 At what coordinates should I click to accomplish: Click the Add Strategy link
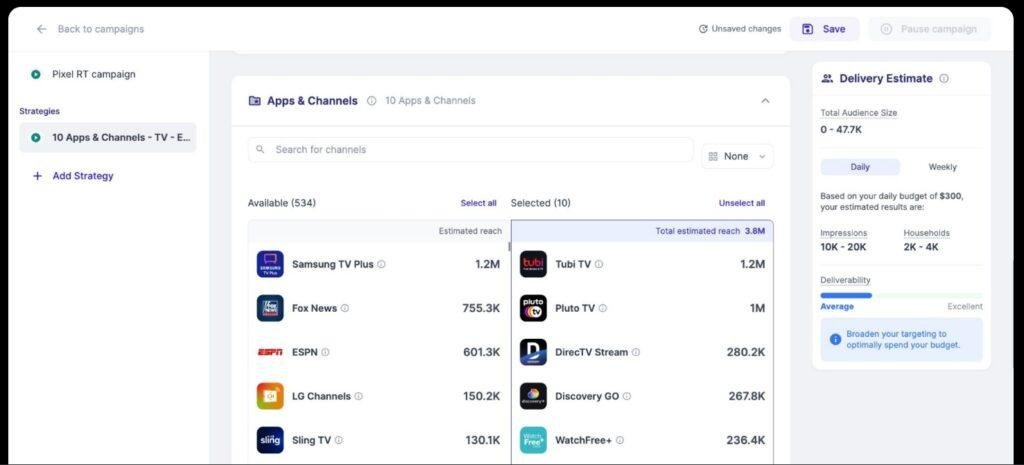coord(83,176)
